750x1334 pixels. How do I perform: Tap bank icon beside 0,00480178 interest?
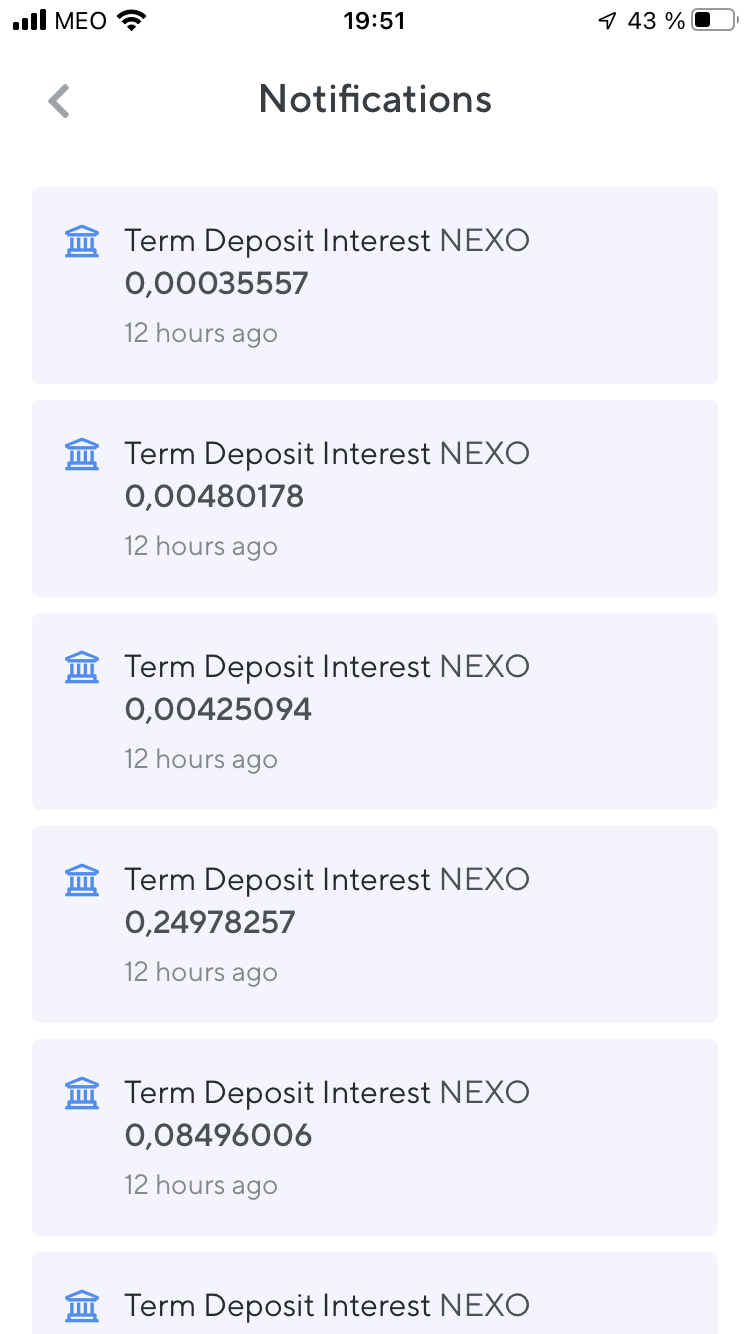(82, 455)
